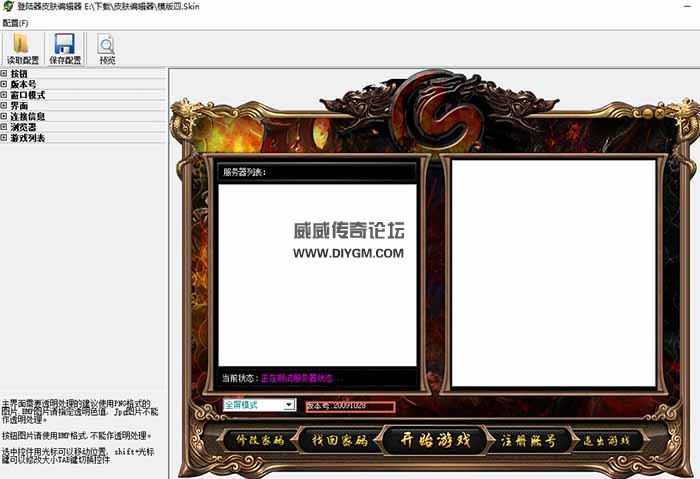
Task: Click the 注册账号 skin button
Action: [x=529, y=441]
